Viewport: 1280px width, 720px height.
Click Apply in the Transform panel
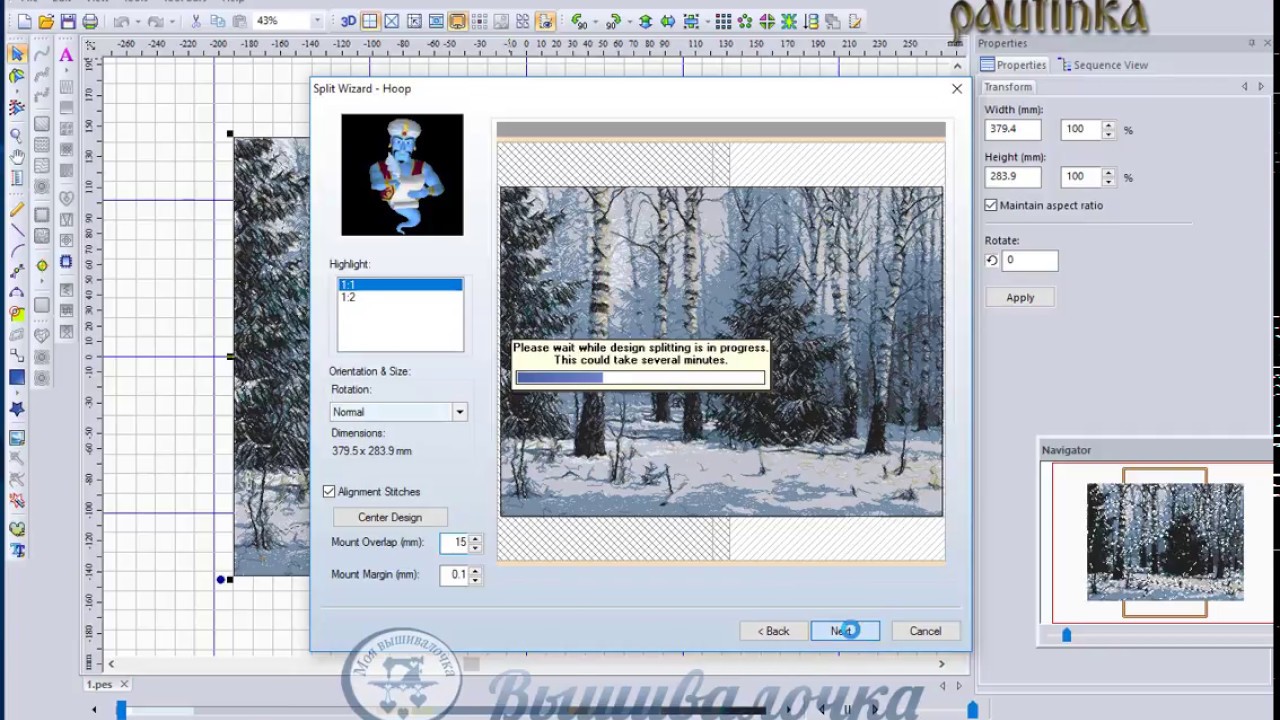click(x=1020, y=298)
